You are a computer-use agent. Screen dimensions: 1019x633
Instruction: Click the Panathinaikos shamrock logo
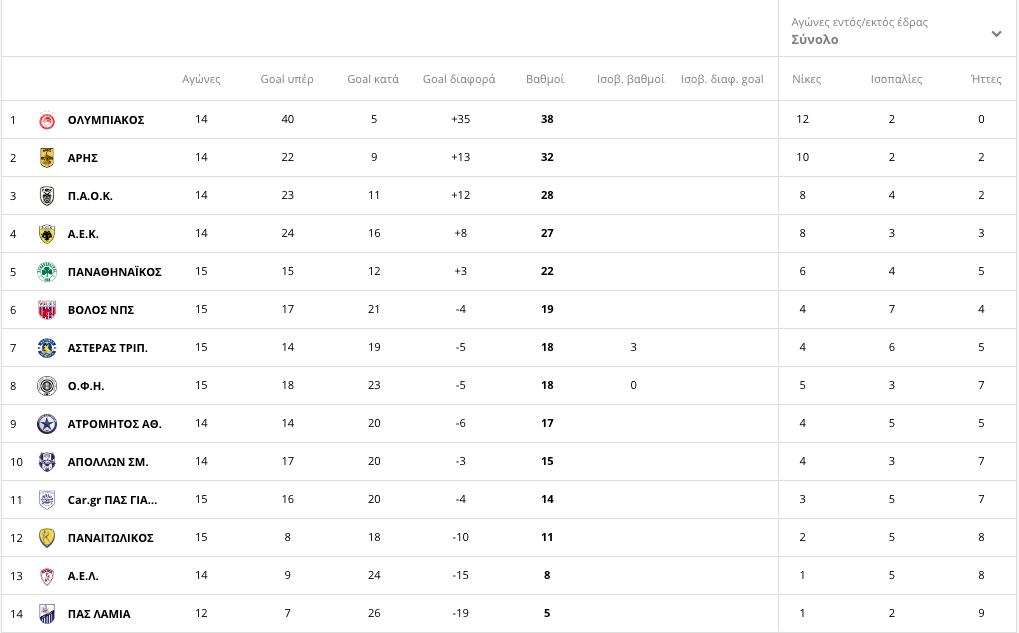click(47, 272)
